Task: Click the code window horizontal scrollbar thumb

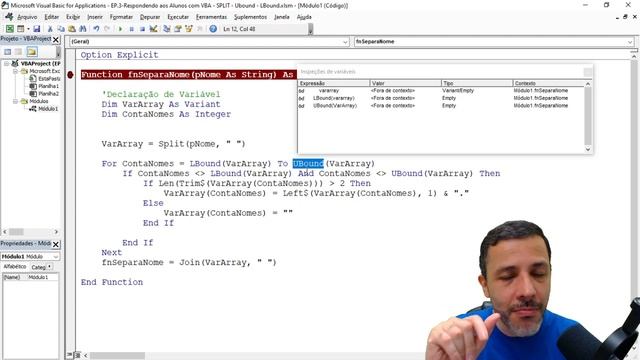Action: pyautogui.click(x=117, y=356)
